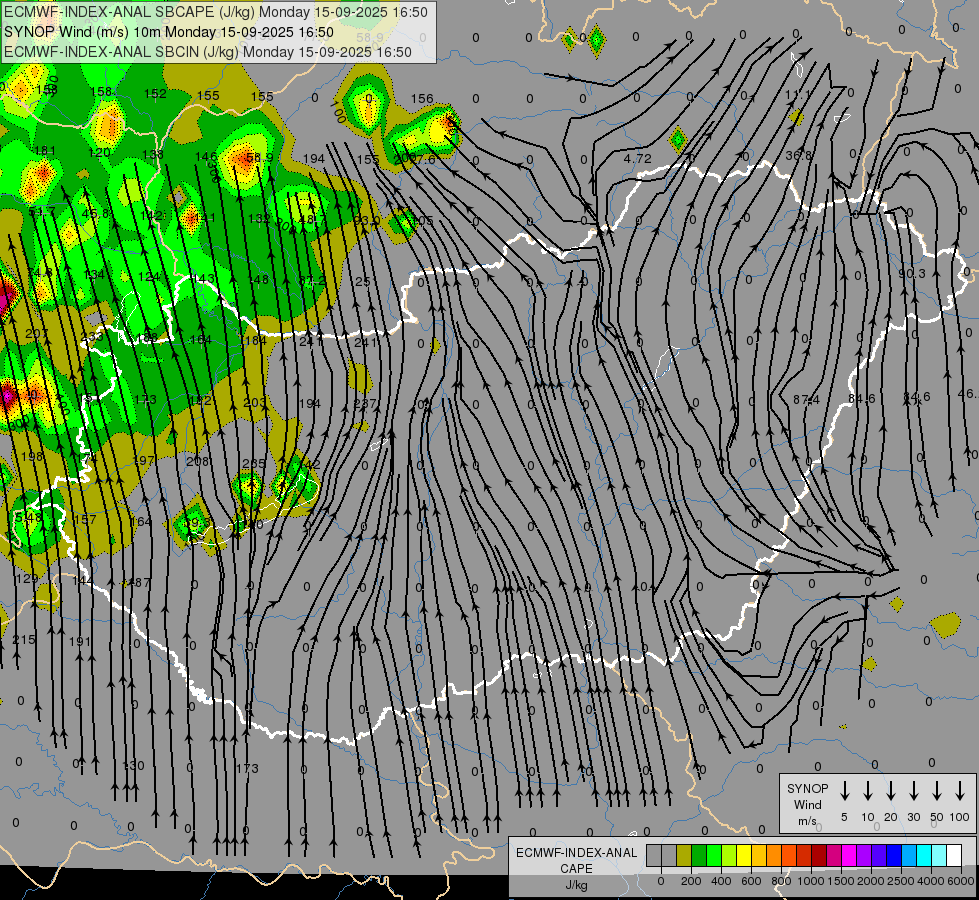Image resolution: width=979 pixels, height=900 pixels.
Task: Click the '90.3' value on the map
Action: tap(912, 274)
